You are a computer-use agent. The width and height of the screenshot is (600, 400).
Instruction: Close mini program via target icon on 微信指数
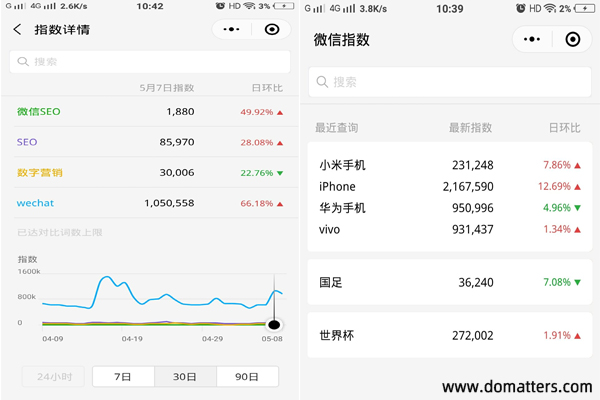[572, 39]
